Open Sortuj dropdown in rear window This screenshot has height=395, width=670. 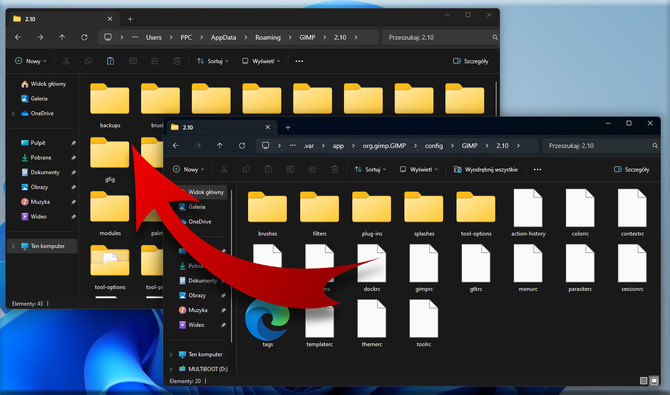click(x=212, y=61)
